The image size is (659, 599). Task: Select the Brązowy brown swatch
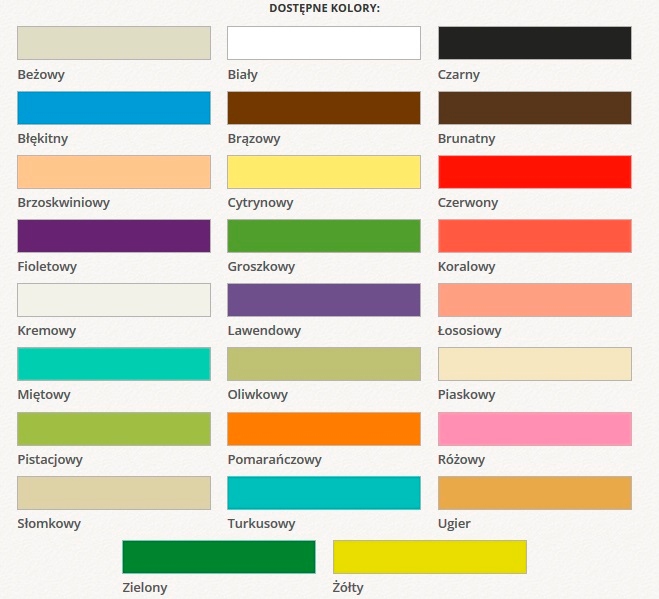click(324, 108)
